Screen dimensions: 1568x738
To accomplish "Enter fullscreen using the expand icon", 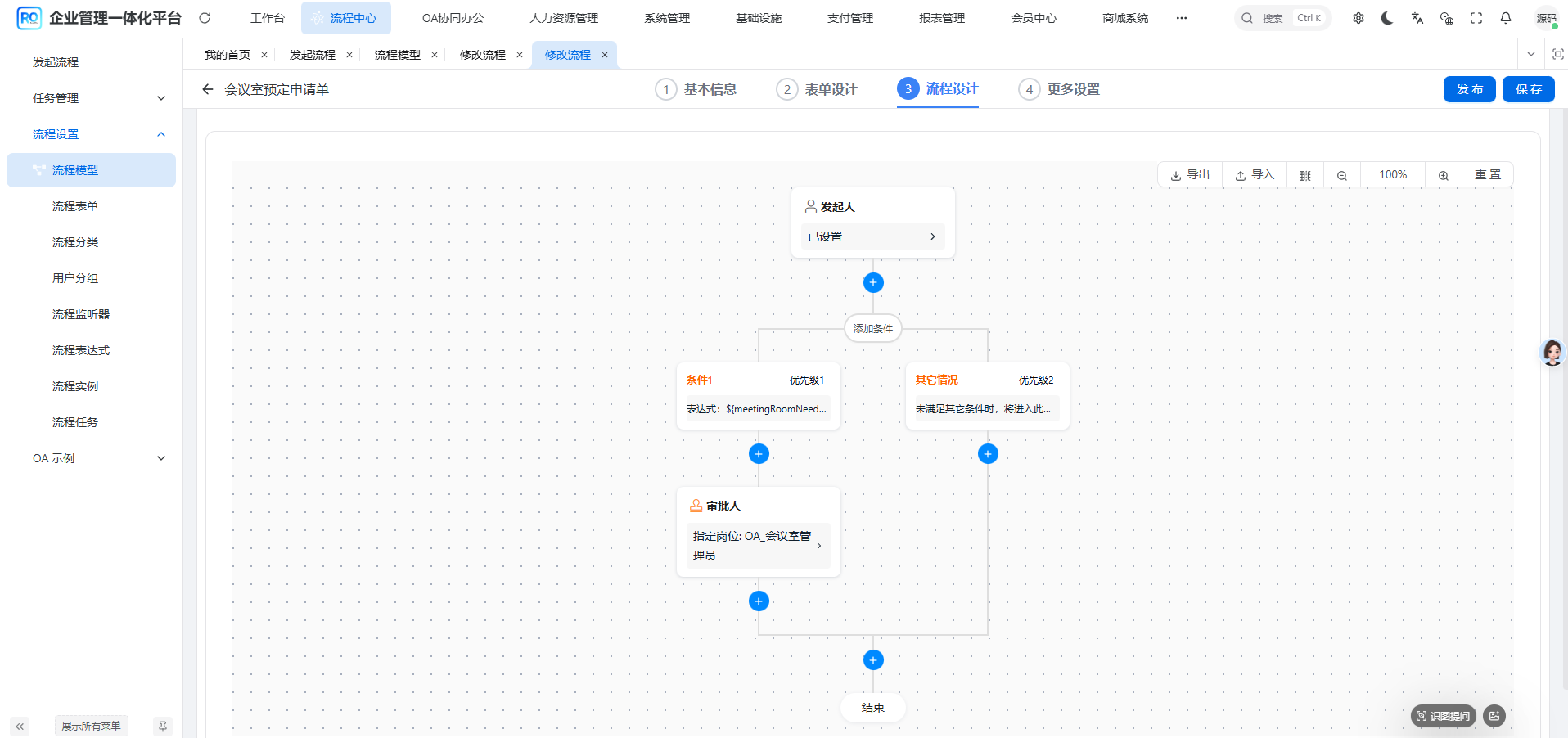I will point(1476,17).
